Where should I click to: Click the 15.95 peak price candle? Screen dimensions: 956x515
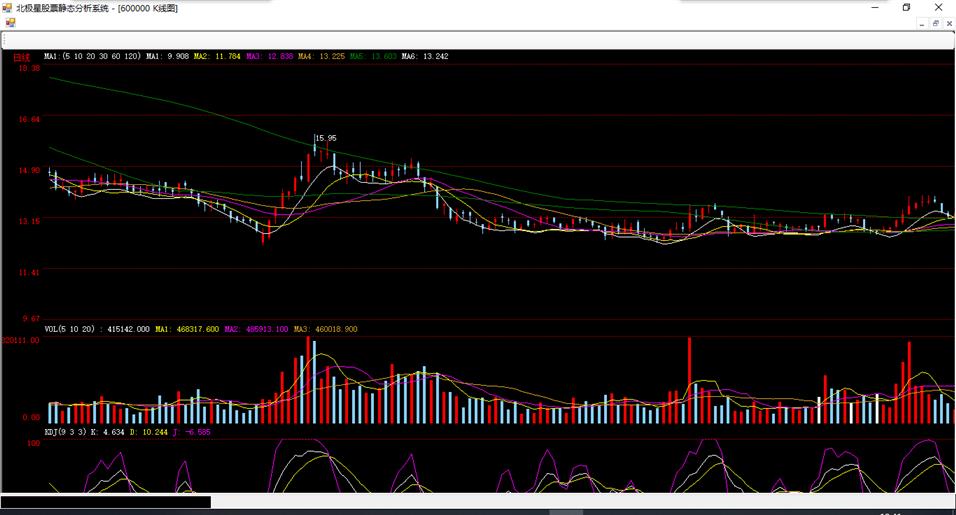315,148
